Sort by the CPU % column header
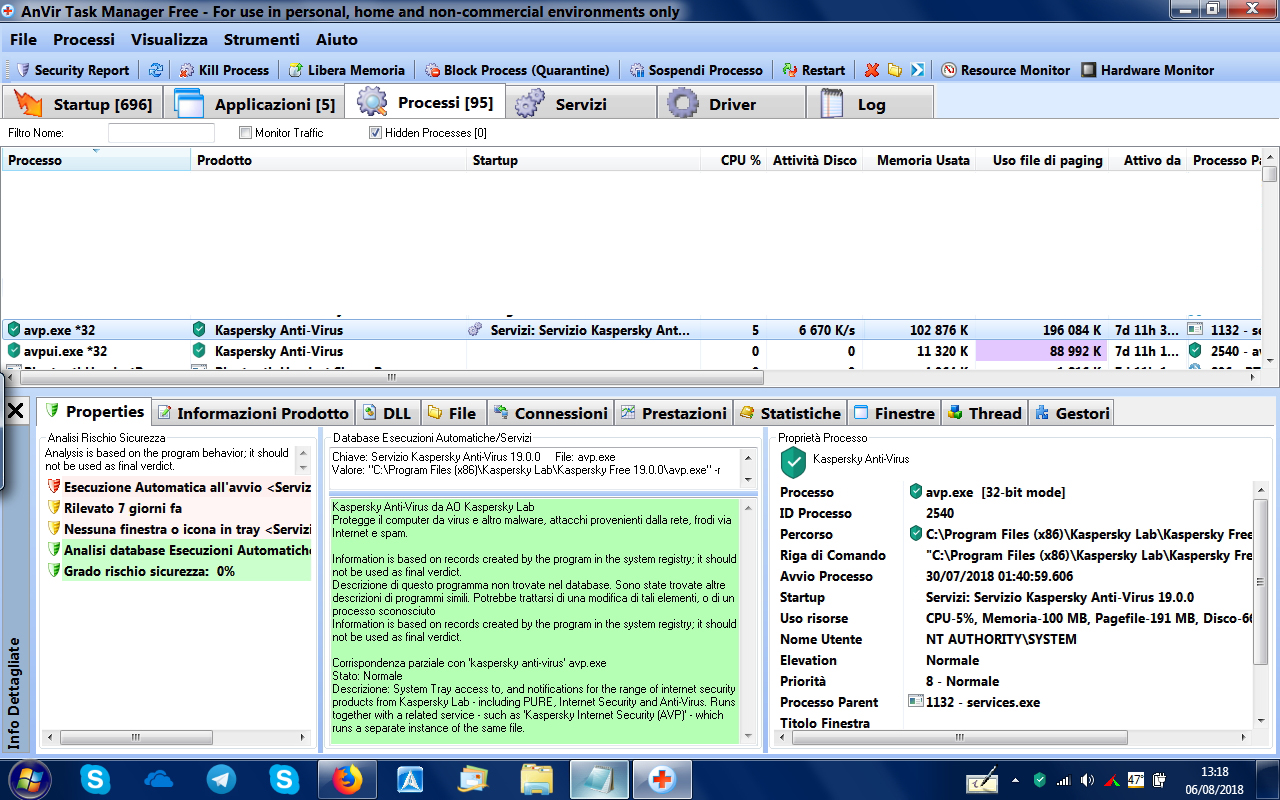The image size is (1280, 800). [x=732, y=160]
